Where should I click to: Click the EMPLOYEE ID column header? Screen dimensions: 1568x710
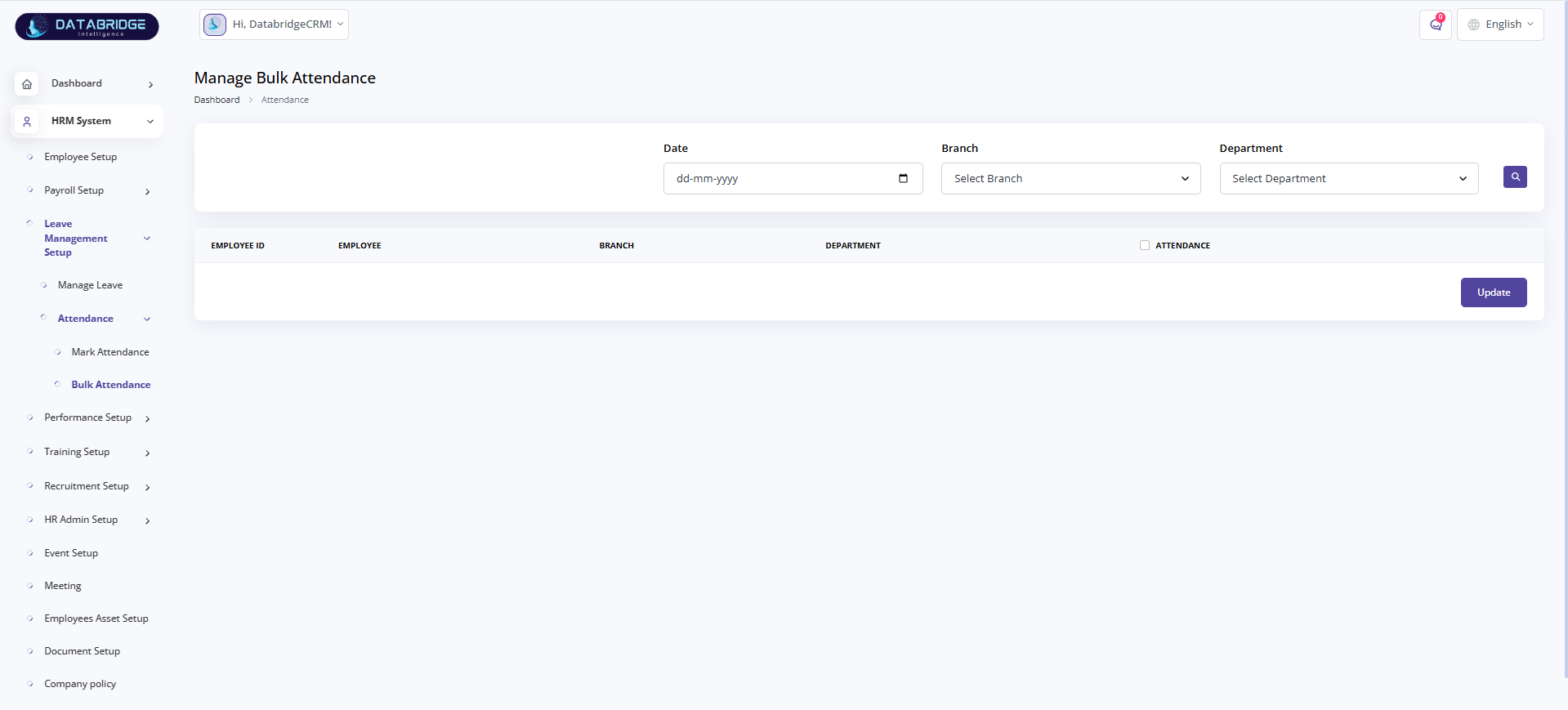(x=238, y=245)
